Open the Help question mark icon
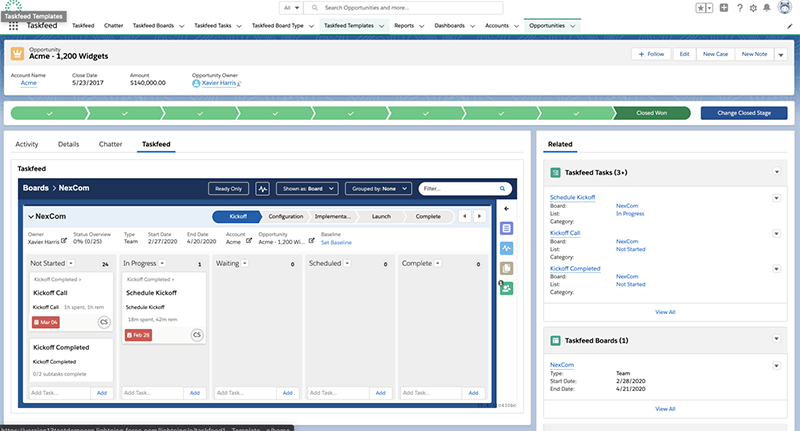This screenshot has height=431, width=800. pos(740,8)
